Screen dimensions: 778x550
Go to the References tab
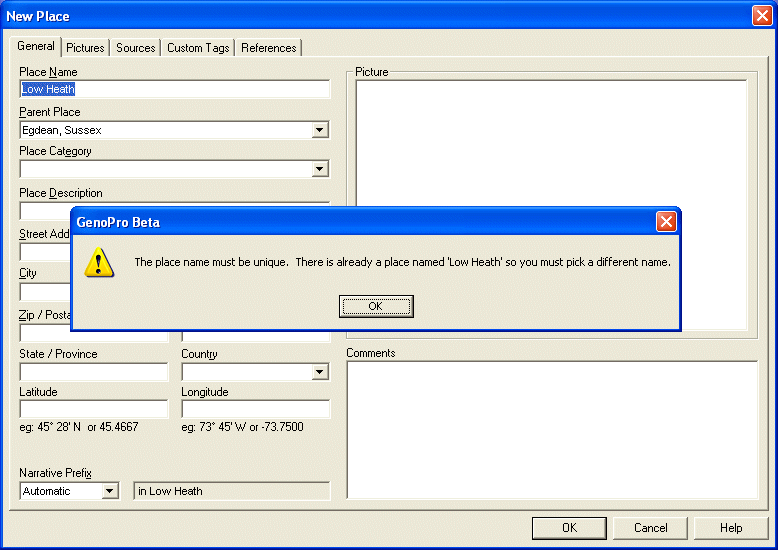click(268, 48)
